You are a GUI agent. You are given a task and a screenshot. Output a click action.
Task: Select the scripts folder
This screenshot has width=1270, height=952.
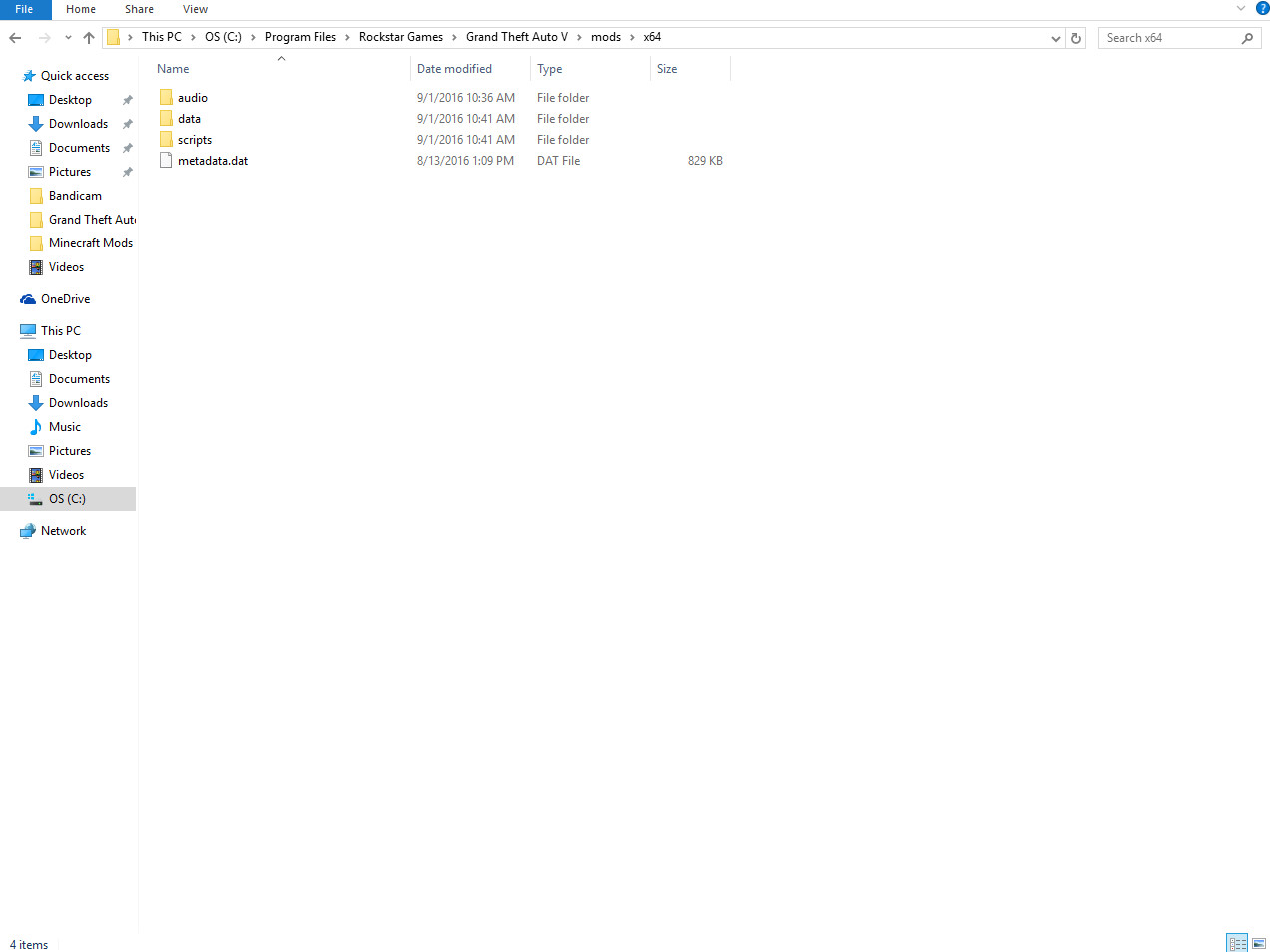point(195,140)
